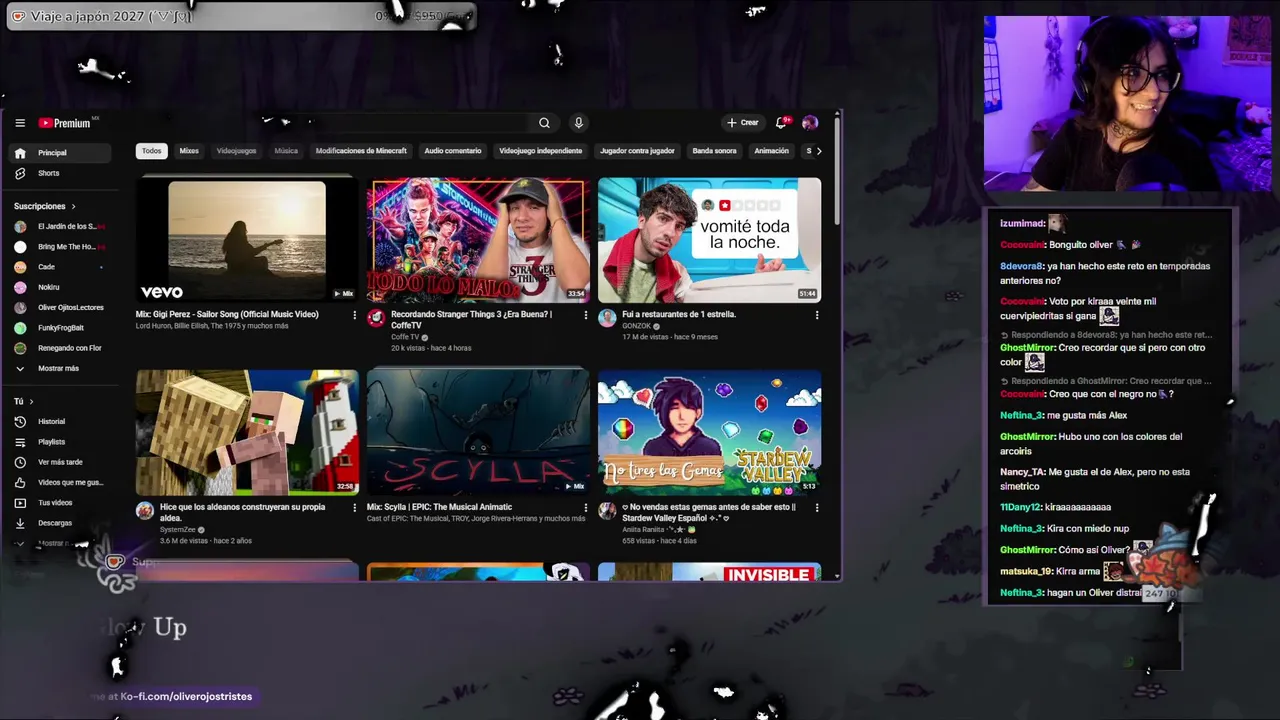Viewport: 1280px width, 720px height.
Task: Click CoffeTV channel avatar
Action: tap(376, 318)
